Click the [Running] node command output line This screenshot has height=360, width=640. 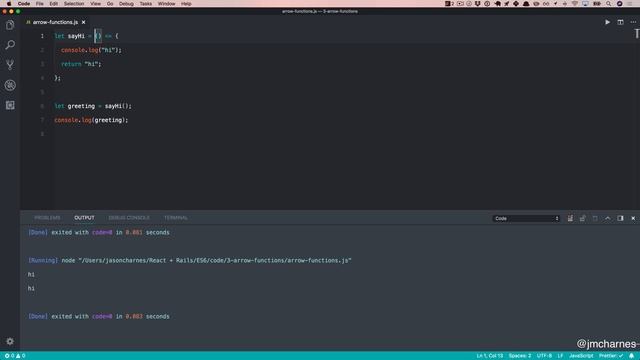coord(190,260)
